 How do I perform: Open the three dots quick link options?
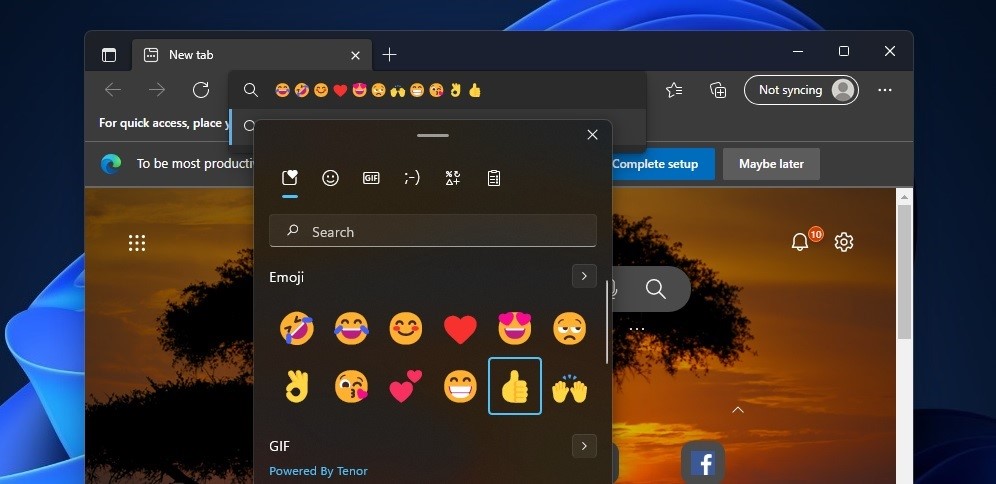coord(637,330)
